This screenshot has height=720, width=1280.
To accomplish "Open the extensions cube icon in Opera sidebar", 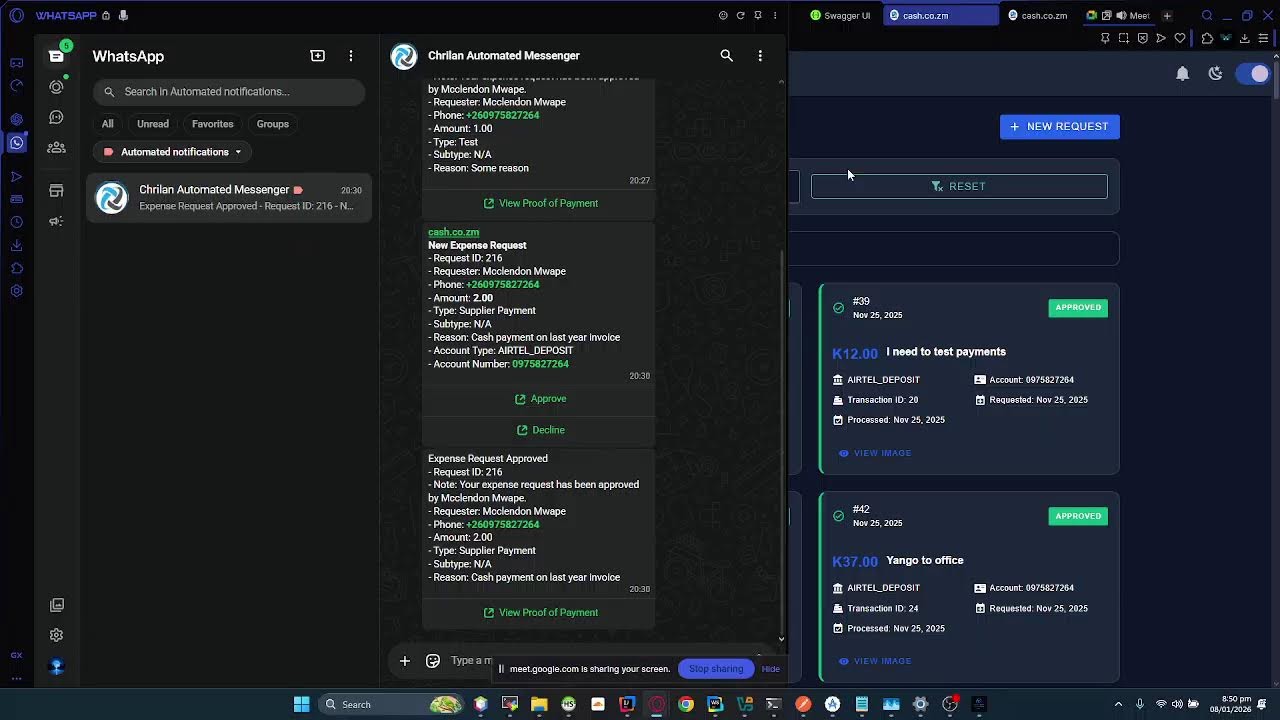I will [16, 268].
